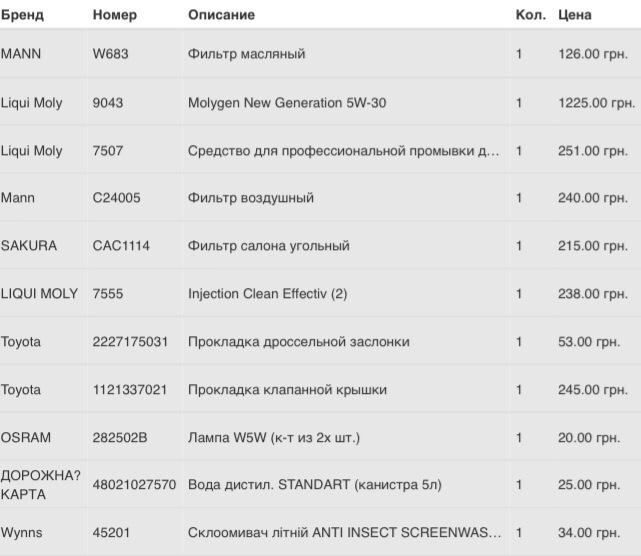Click the 1225.00 грн. price
Image resolution: width=641 pixels, height=556 pixels.
(x=596, y=102)
